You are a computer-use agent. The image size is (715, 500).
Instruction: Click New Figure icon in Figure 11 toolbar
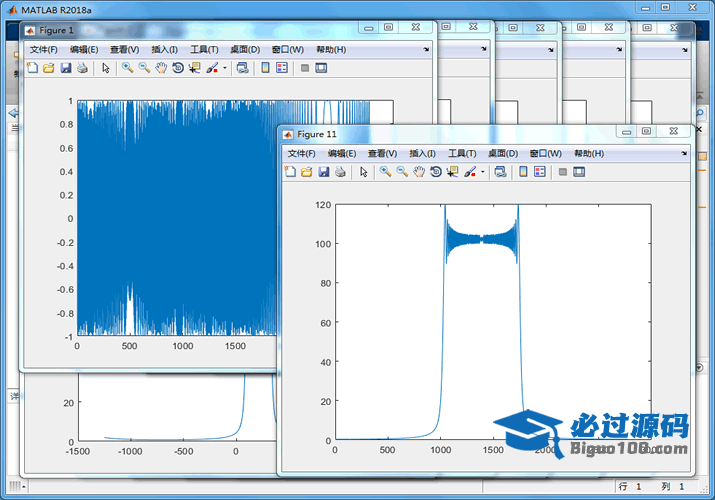[x=290, y=172]
